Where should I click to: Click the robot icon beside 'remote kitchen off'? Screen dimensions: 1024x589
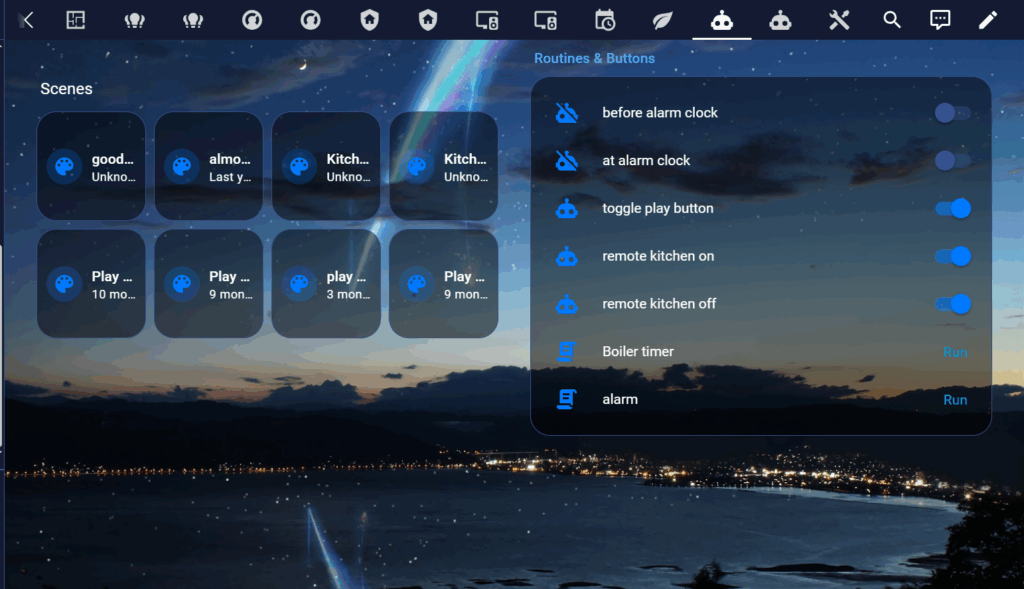click(x=566, y=304)
